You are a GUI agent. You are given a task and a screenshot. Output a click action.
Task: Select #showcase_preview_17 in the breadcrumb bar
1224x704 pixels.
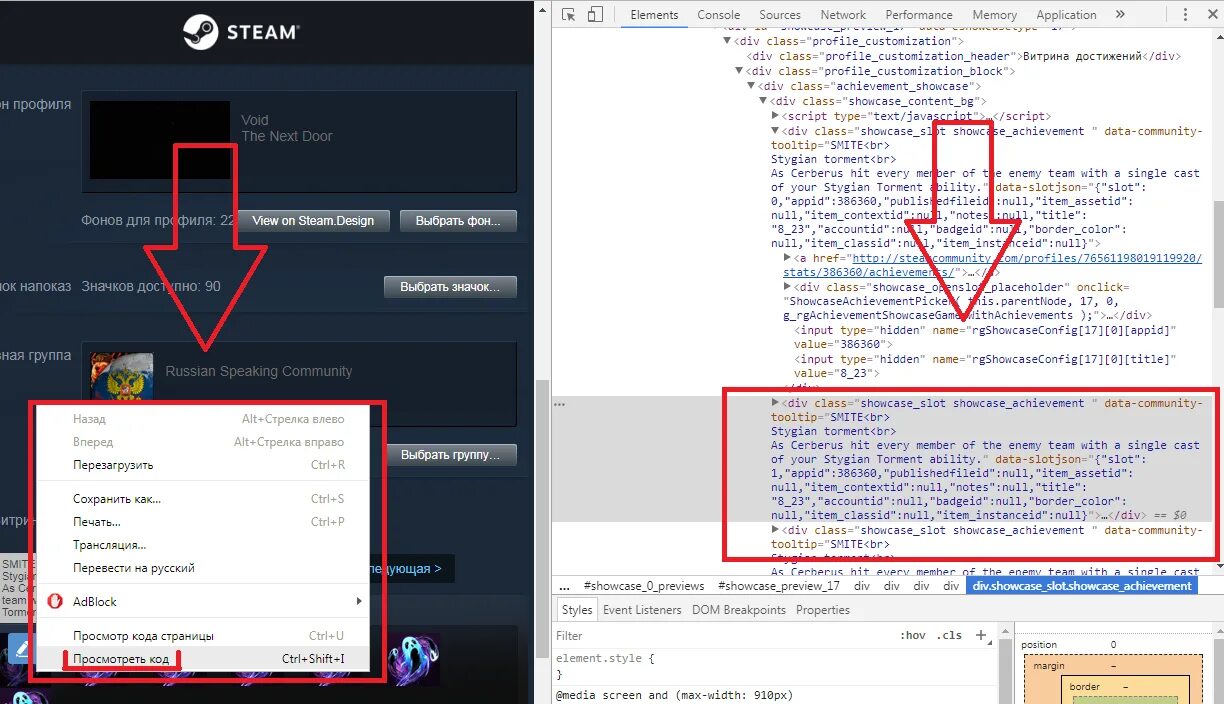pyautogui.click(x=779, y=586)
